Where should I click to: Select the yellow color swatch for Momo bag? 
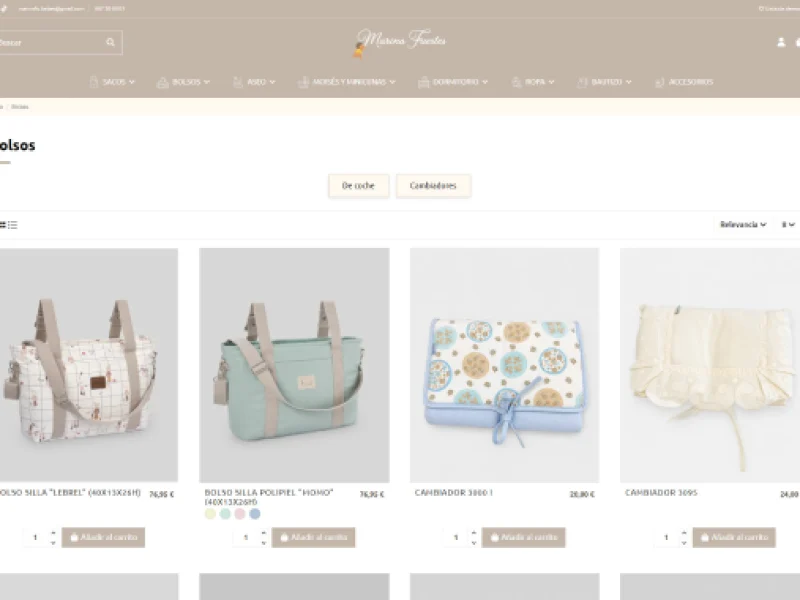coord(210,514)
